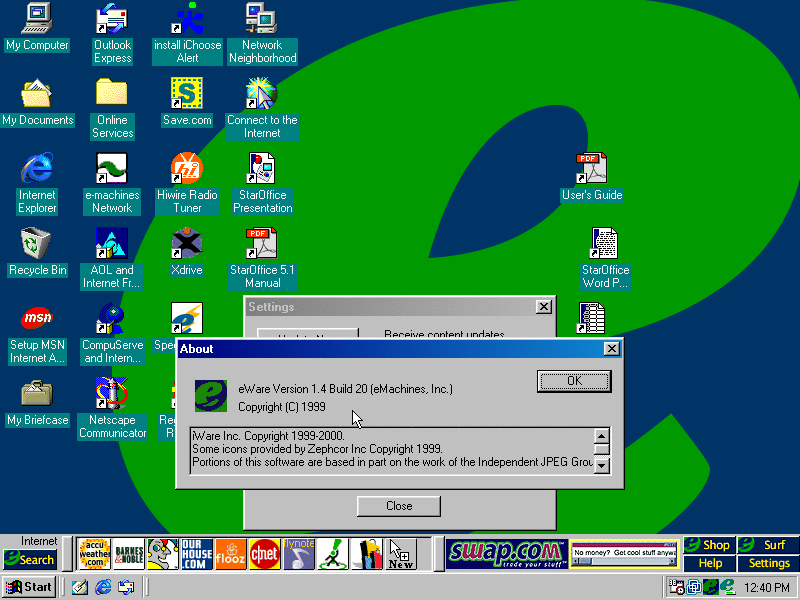This screenshot has width=800, height=600.
Task: Open the AccuWeather.com shortcut in the eWare bar
Action: coord(95,553)
